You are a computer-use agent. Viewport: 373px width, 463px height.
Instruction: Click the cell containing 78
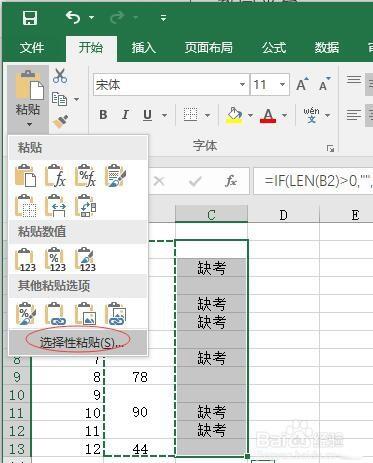(x=140, y=377)
